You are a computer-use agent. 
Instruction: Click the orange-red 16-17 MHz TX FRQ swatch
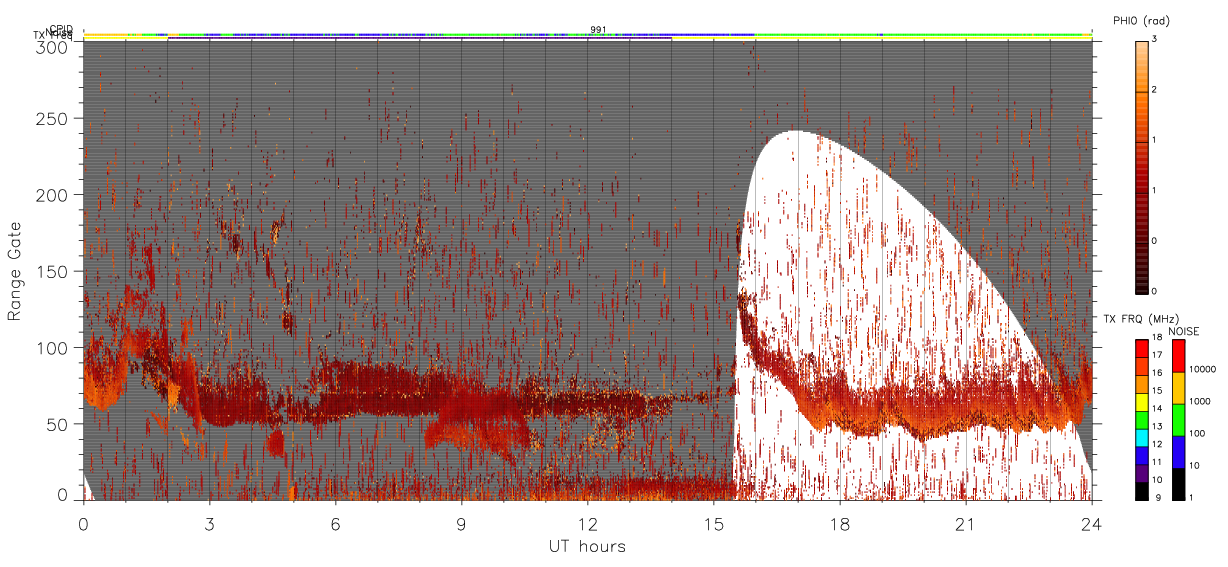1142,367
